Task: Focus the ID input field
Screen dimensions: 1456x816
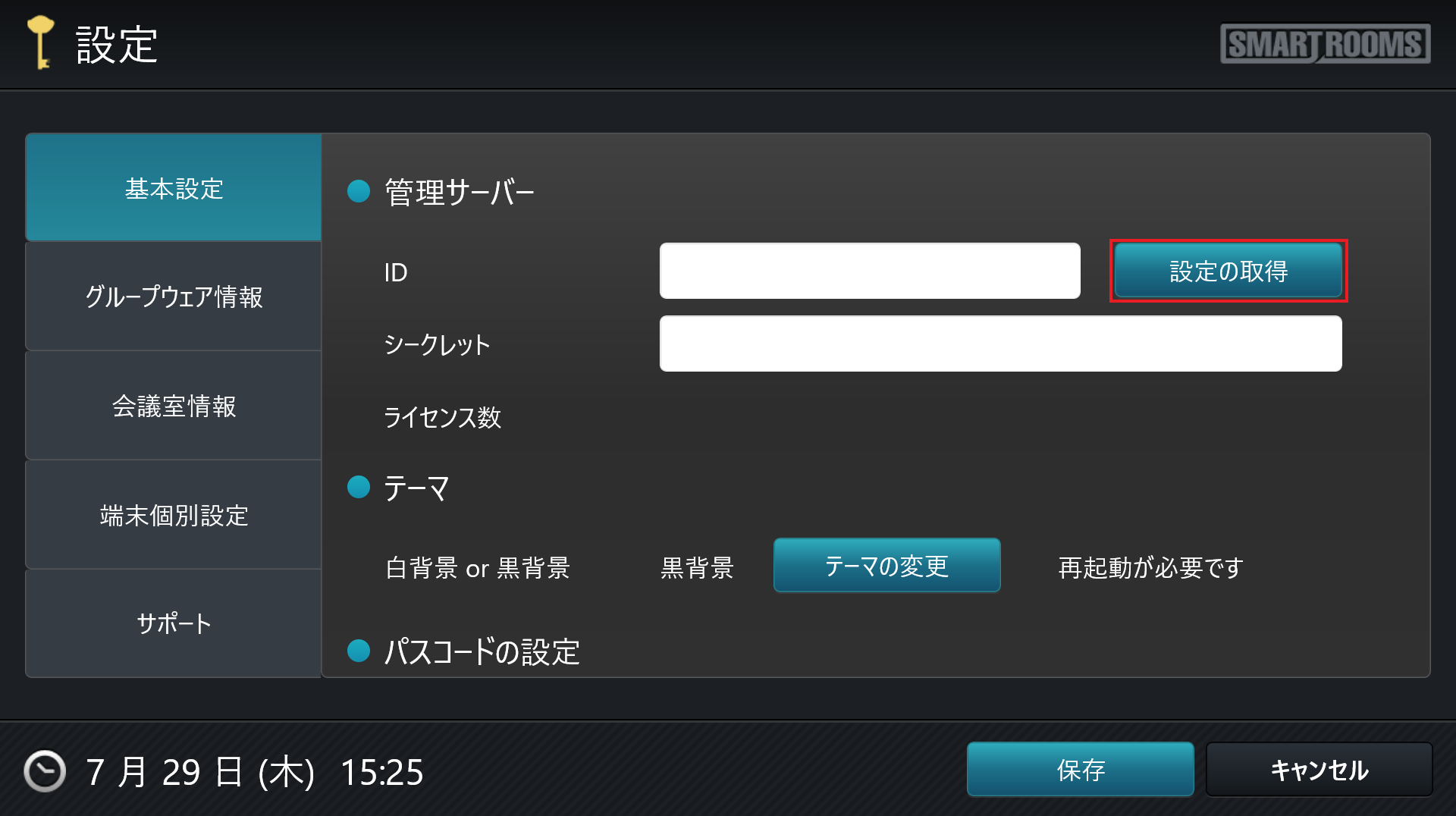Action: (869, 271)
